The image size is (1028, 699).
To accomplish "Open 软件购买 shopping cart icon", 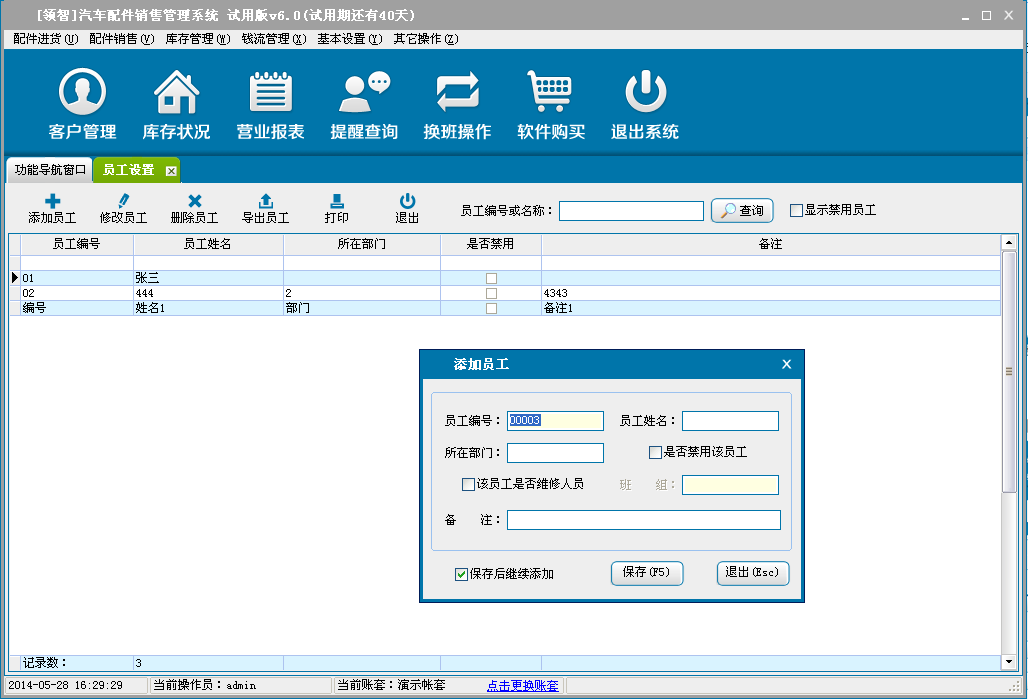I will point(550,93).
